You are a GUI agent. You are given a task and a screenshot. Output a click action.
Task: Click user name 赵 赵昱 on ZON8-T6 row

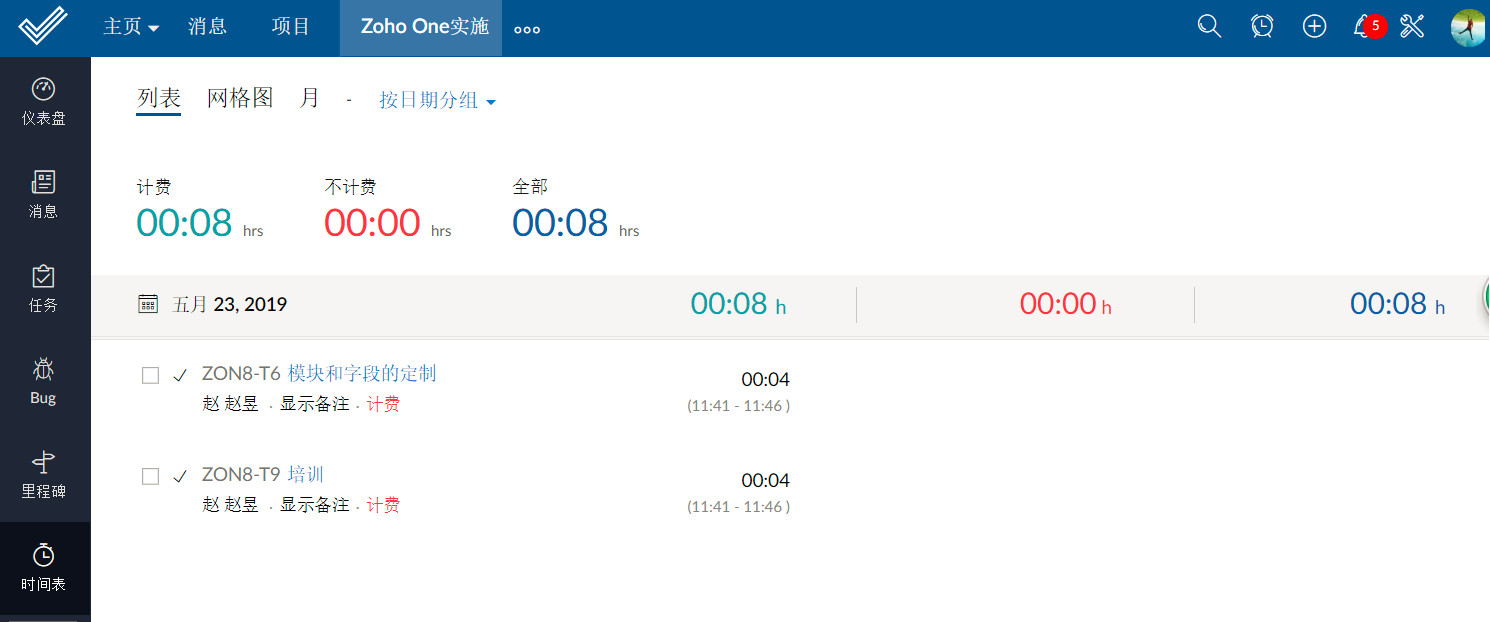(230, 404)
